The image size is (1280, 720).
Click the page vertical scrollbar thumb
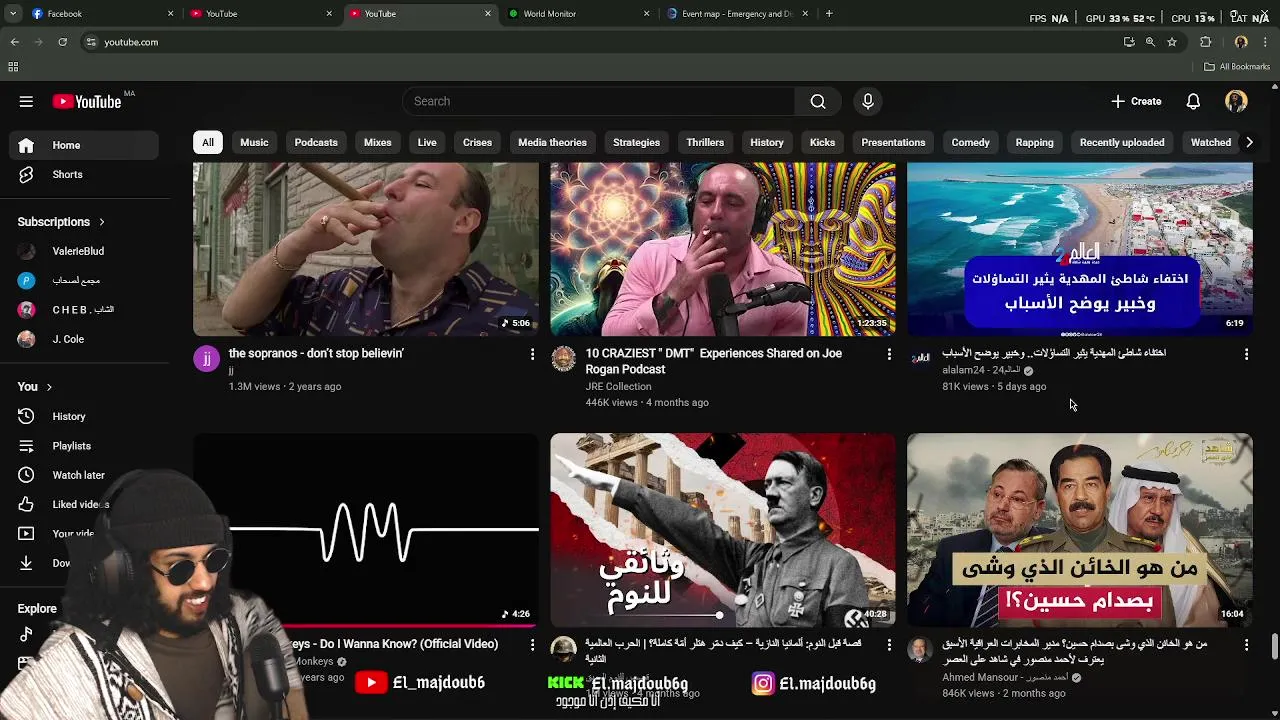coord(1274,647)
